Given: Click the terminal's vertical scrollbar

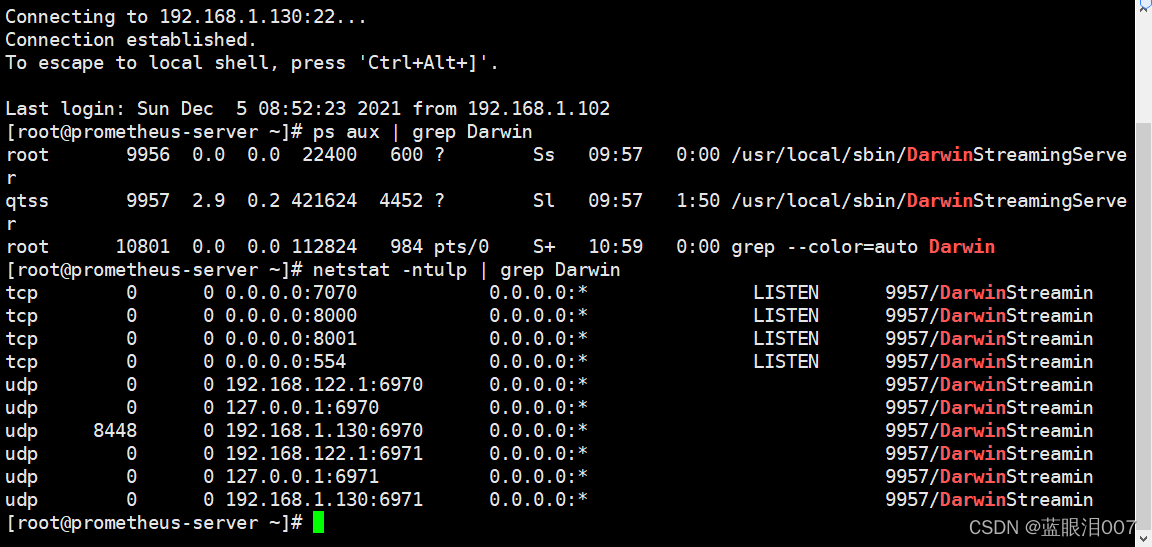Looking at the screenshot, I should [x=1142, y=273].
